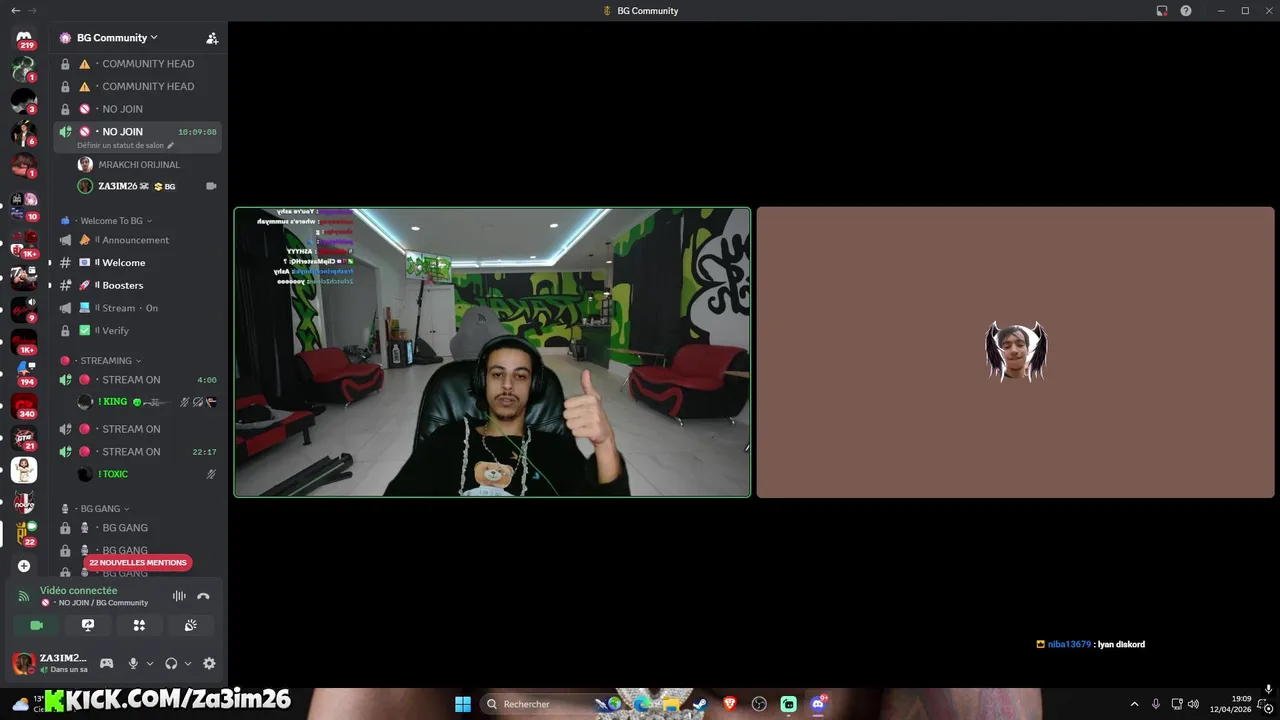1280x720 pixels.
Task: Open OBS Studio from the taskbar
Action: coord(759,704)
